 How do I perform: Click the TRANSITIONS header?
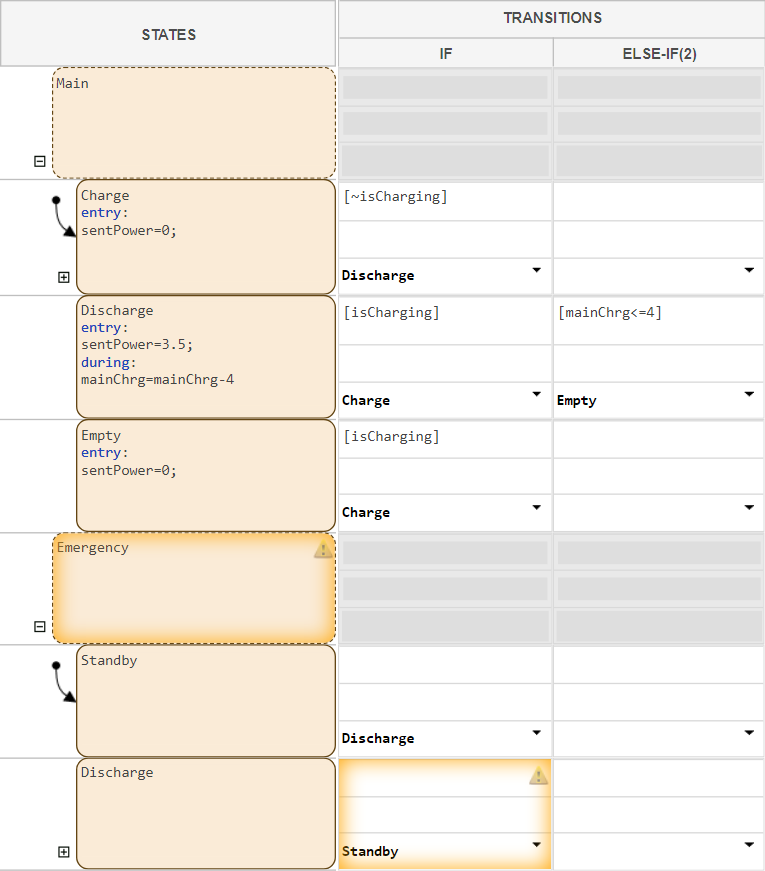(x=552, y=18)
